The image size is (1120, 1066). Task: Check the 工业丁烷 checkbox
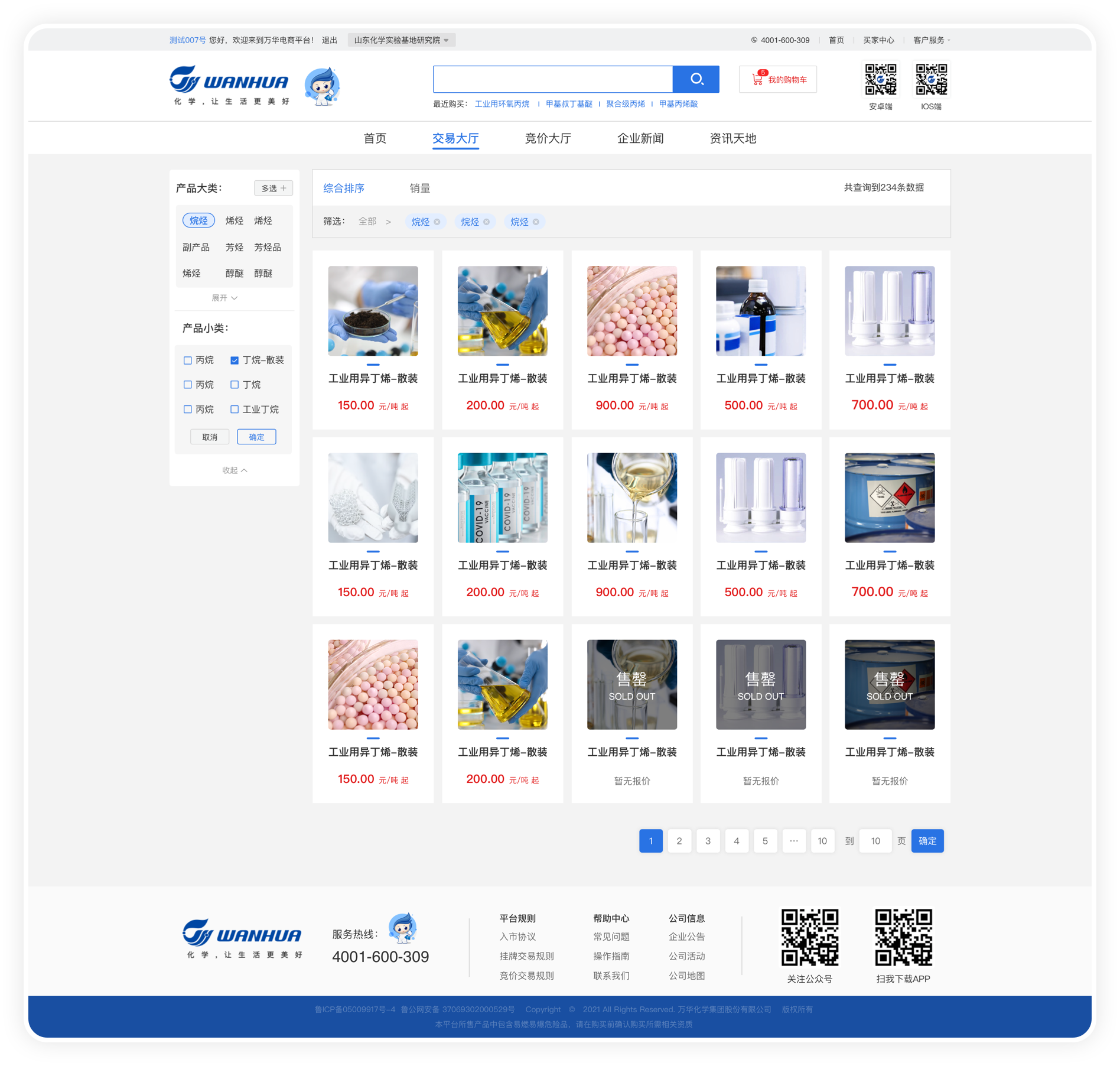coord(235,409)
